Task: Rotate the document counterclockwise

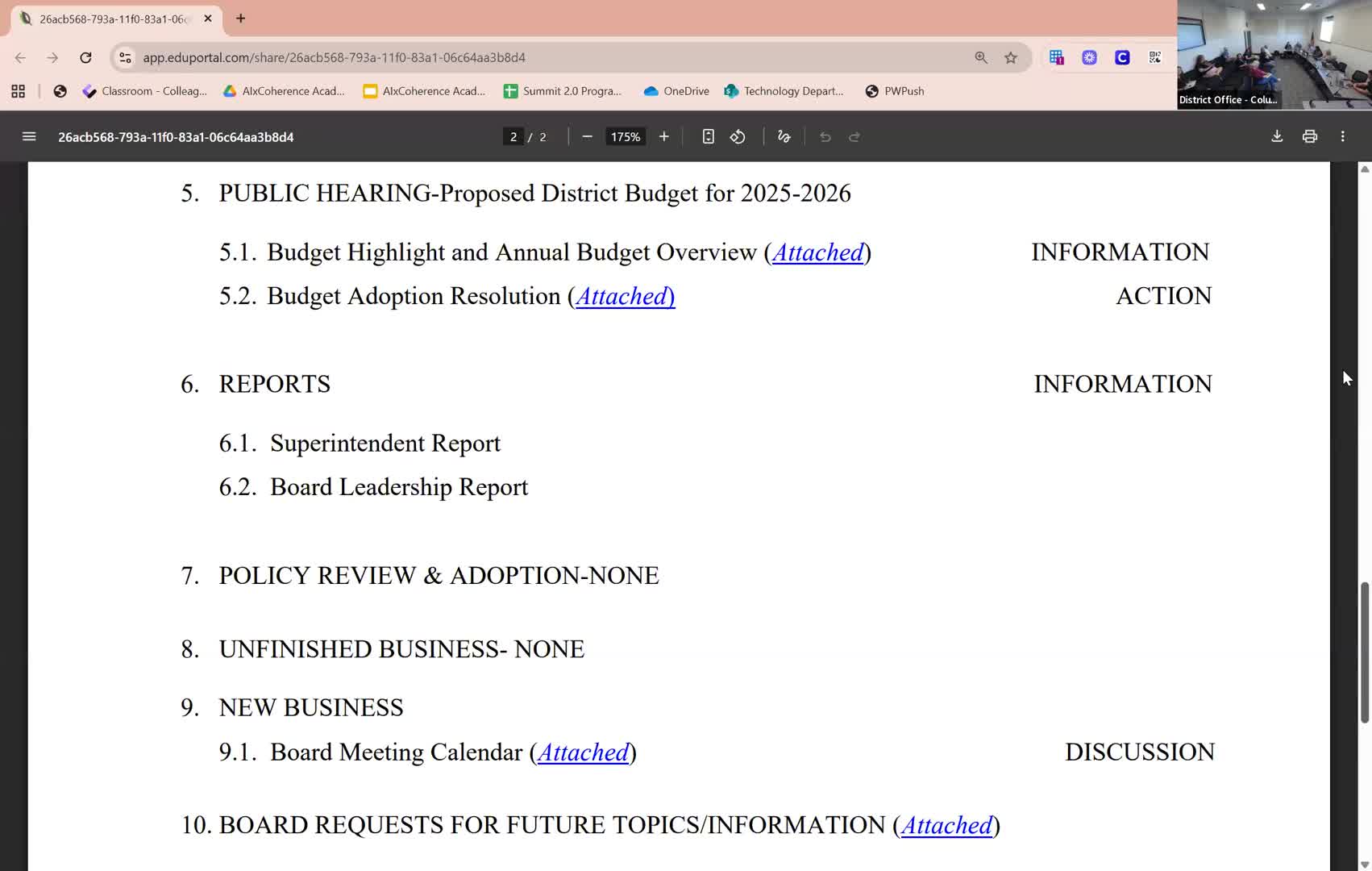Action: [x=738, y=137]
